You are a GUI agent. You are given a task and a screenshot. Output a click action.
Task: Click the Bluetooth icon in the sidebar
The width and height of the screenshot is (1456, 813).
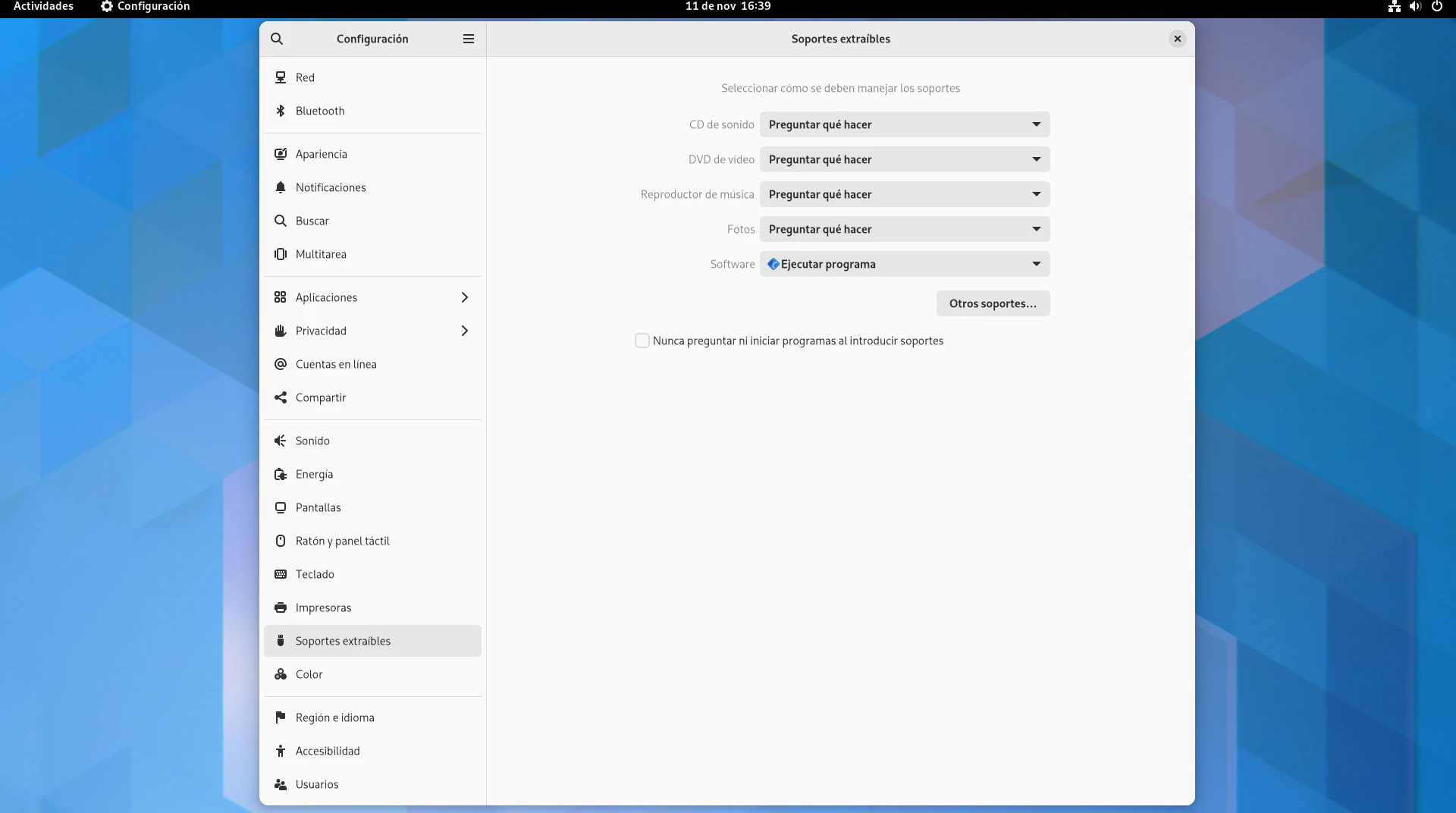click(x=281, y=111)
